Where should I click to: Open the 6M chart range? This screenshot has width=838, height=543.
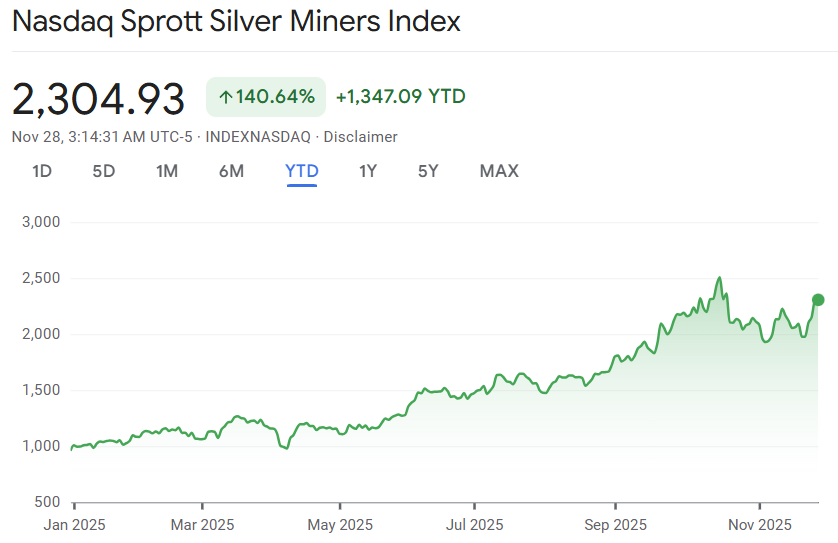click(231, 171)
